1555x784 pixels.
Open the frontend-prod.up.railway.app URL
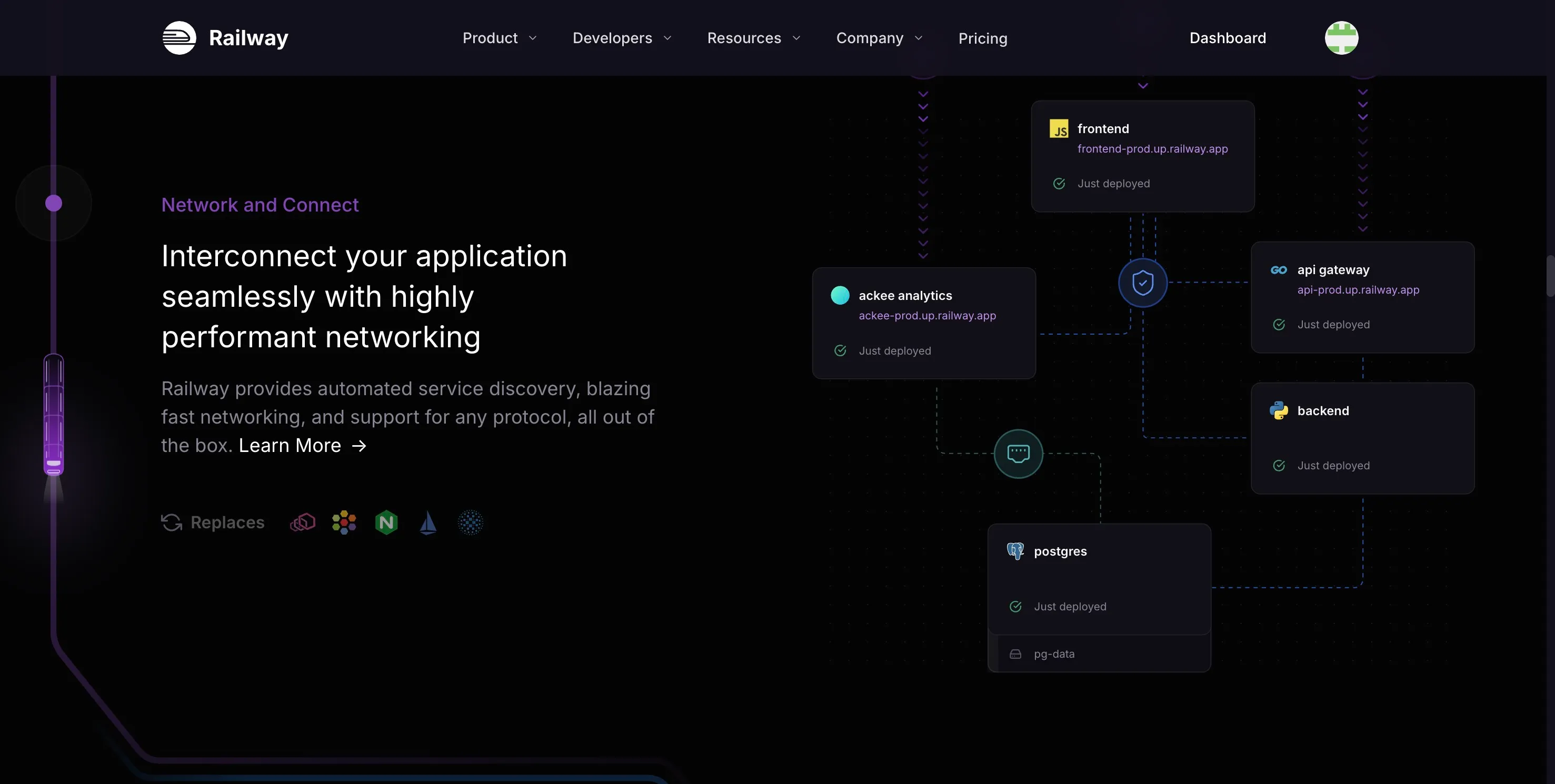[1152, 149]
